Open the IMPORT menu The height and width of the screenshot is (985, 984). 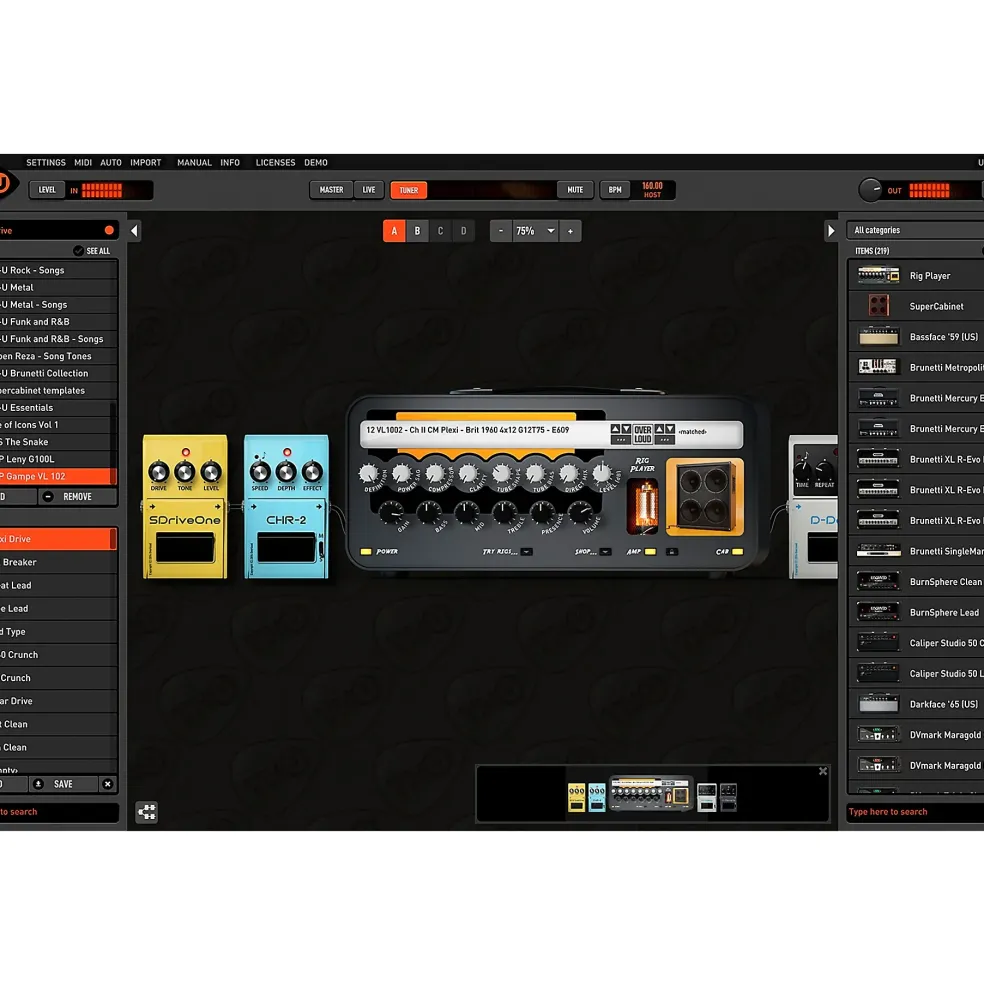[x=146, y=162]
